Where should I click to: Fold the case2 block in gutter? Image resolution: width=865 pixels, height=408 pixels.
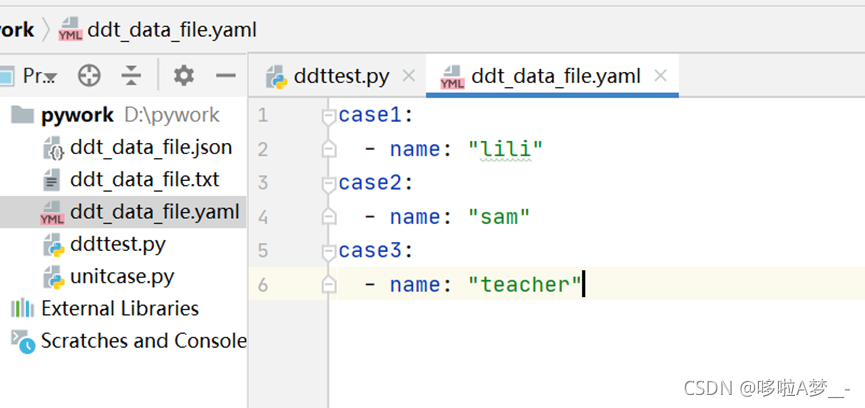click(x=327, y=184)
